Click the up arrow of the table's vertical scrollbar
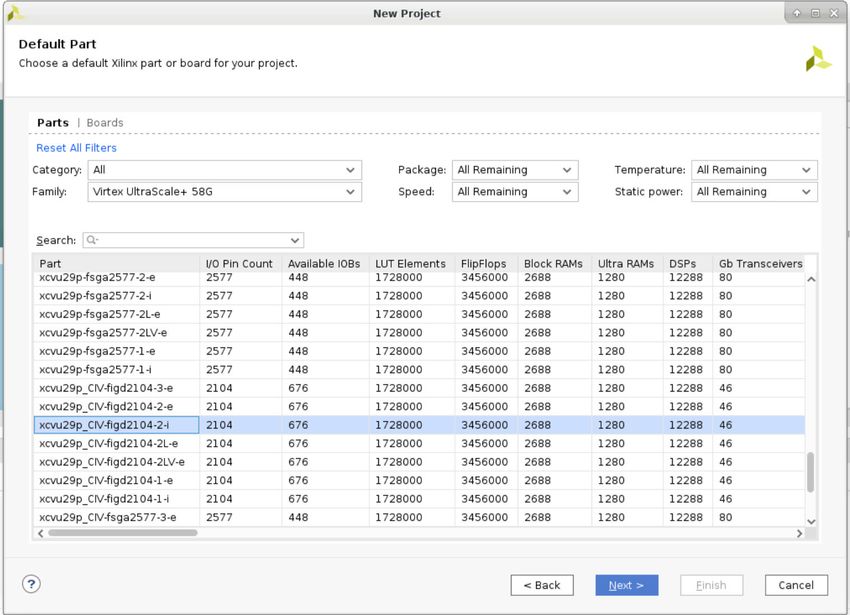This screenshot has width=850, height=615. [x=811, y=279]
